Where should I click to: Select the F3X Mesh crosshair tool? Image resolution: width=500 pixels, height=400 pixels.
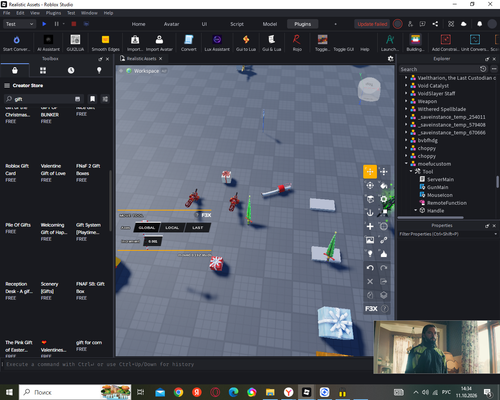tap(384, 227)
